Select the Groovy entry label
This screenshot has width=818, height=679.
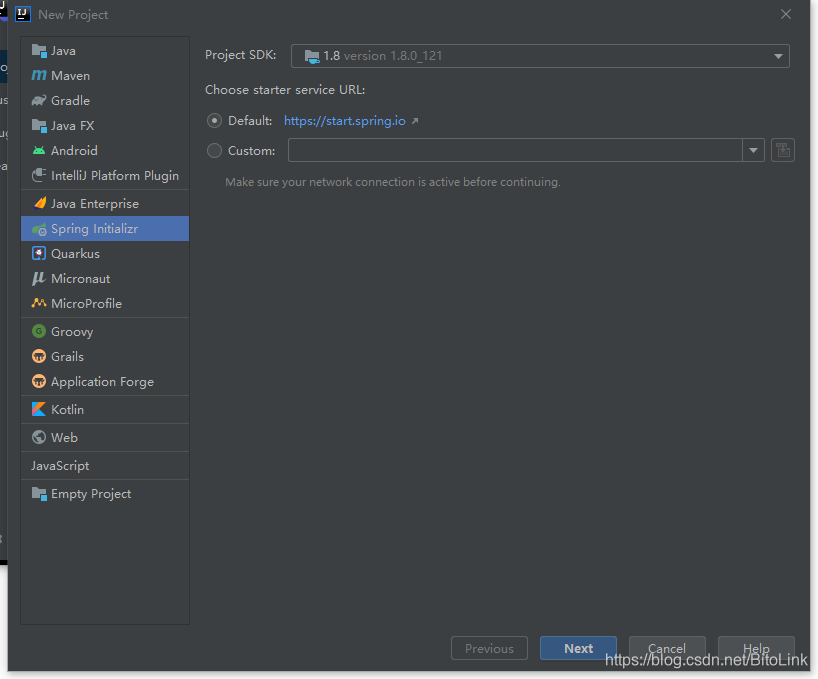tap(72, 332)
